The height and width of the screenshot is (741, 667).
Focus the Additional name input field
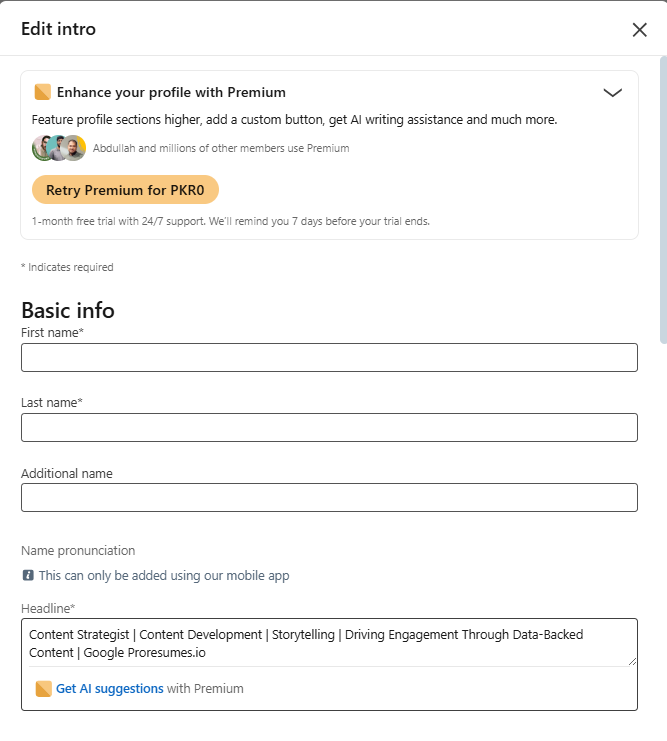click(329, 498)
